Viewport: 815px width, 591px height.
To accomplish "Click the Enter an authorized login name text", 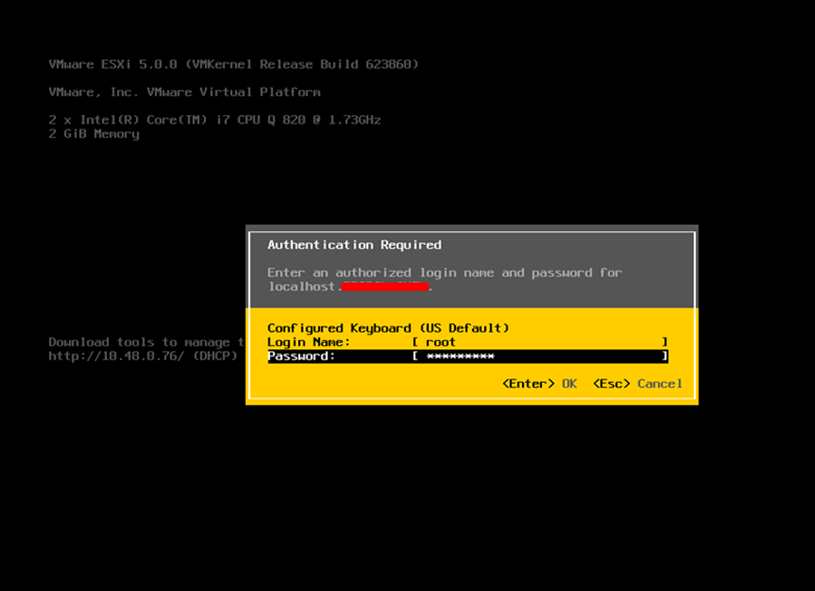I will 445,273.
